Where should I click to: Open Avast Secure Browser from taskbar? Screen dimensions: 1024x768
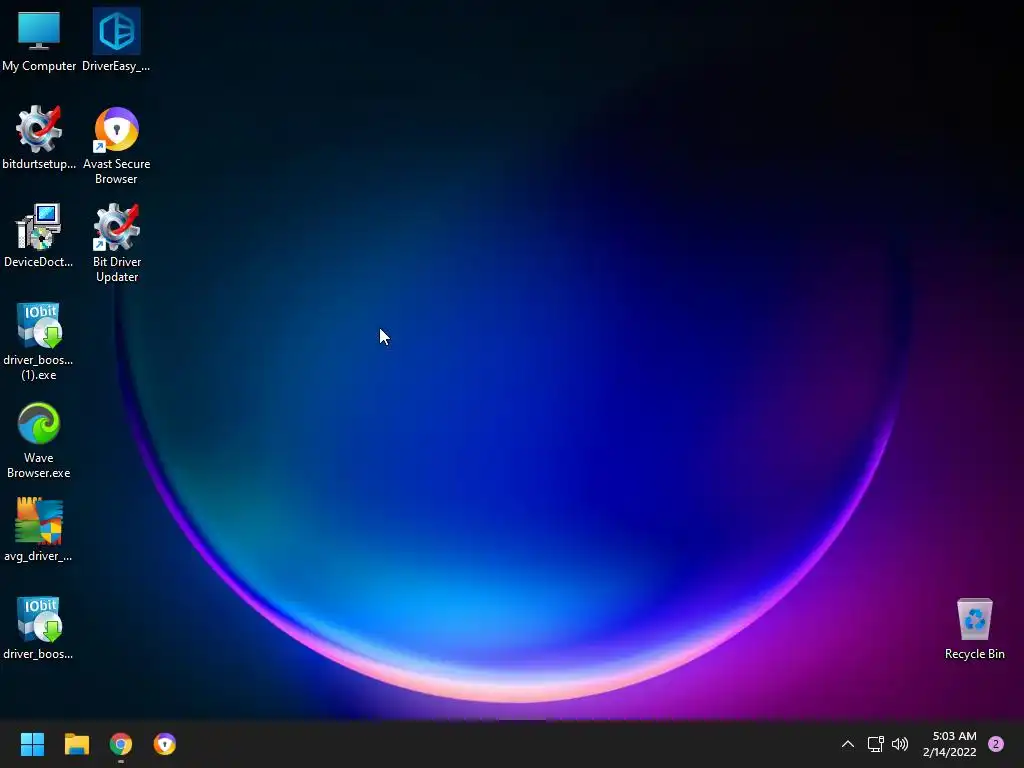coord(165,744)
